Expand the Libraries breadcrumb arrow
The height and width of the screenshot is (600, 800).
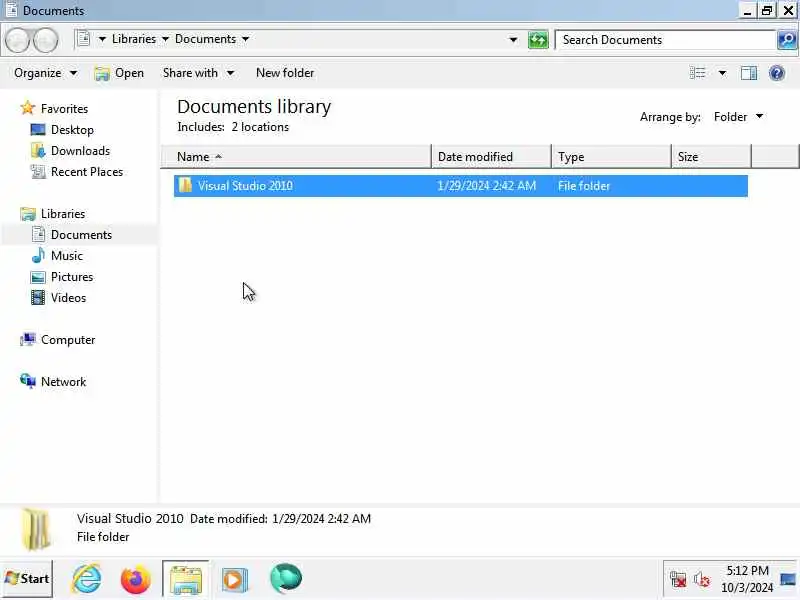coord(165,39)
